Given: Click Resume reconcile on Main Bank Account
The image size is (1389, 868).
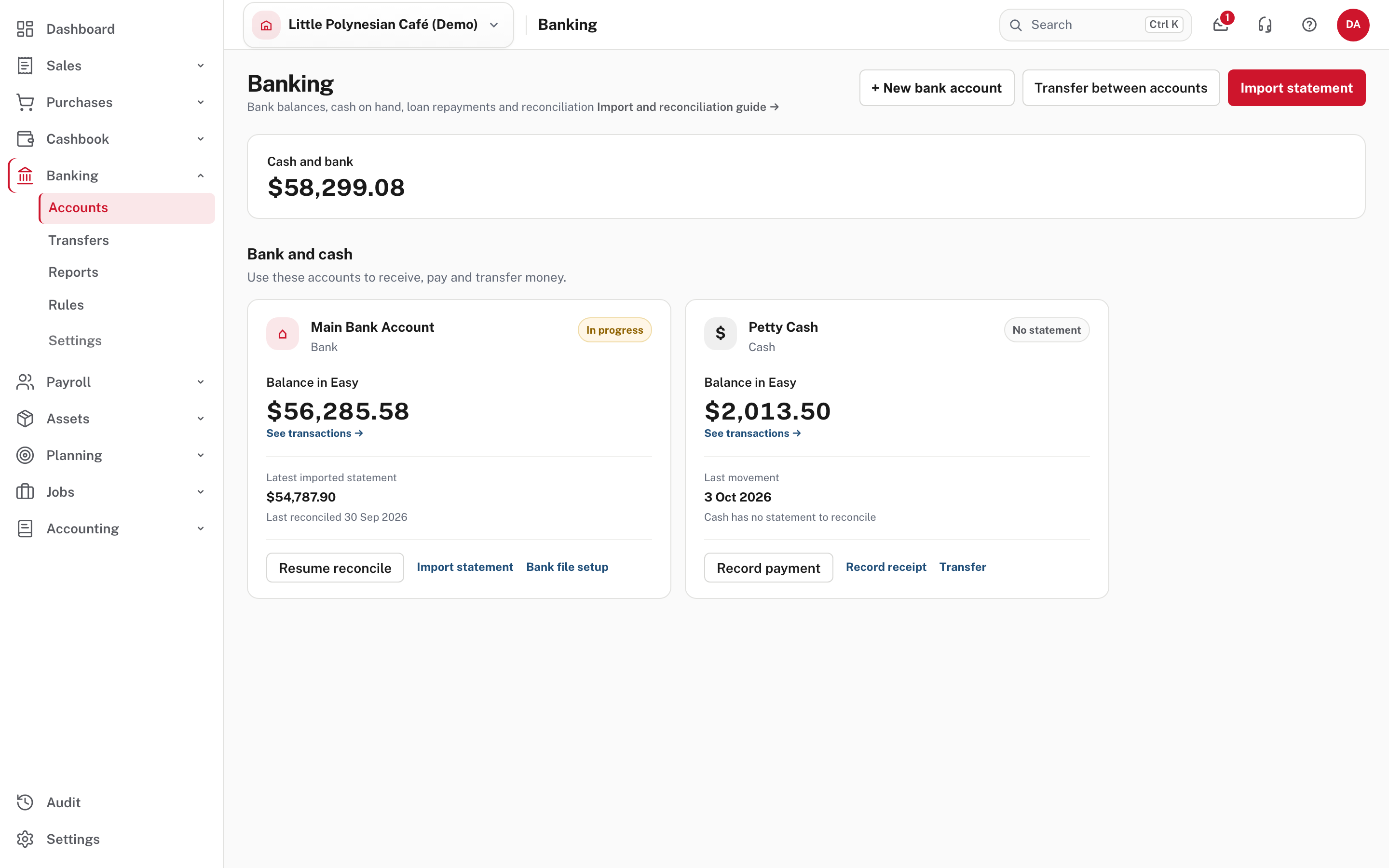Looking at the screenshot, I should click(x=335, y=568).
